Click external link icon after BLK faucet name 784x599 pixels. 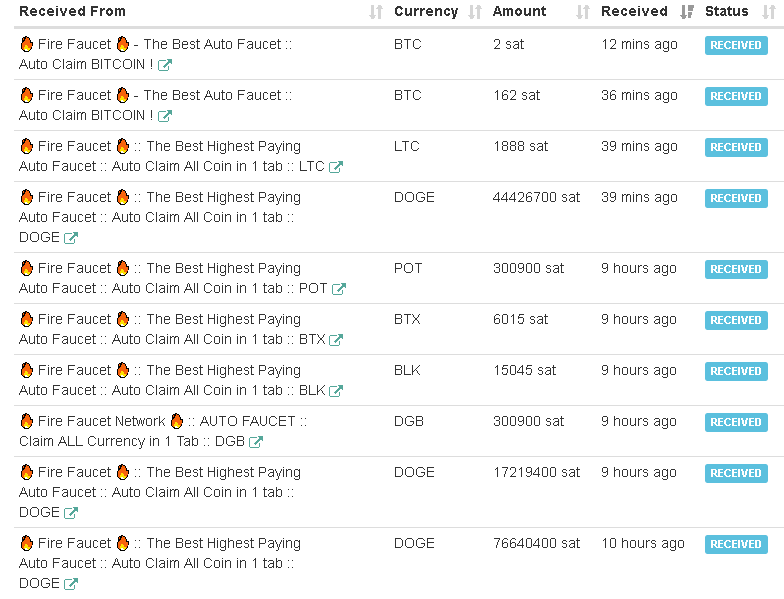click(337, 391)
